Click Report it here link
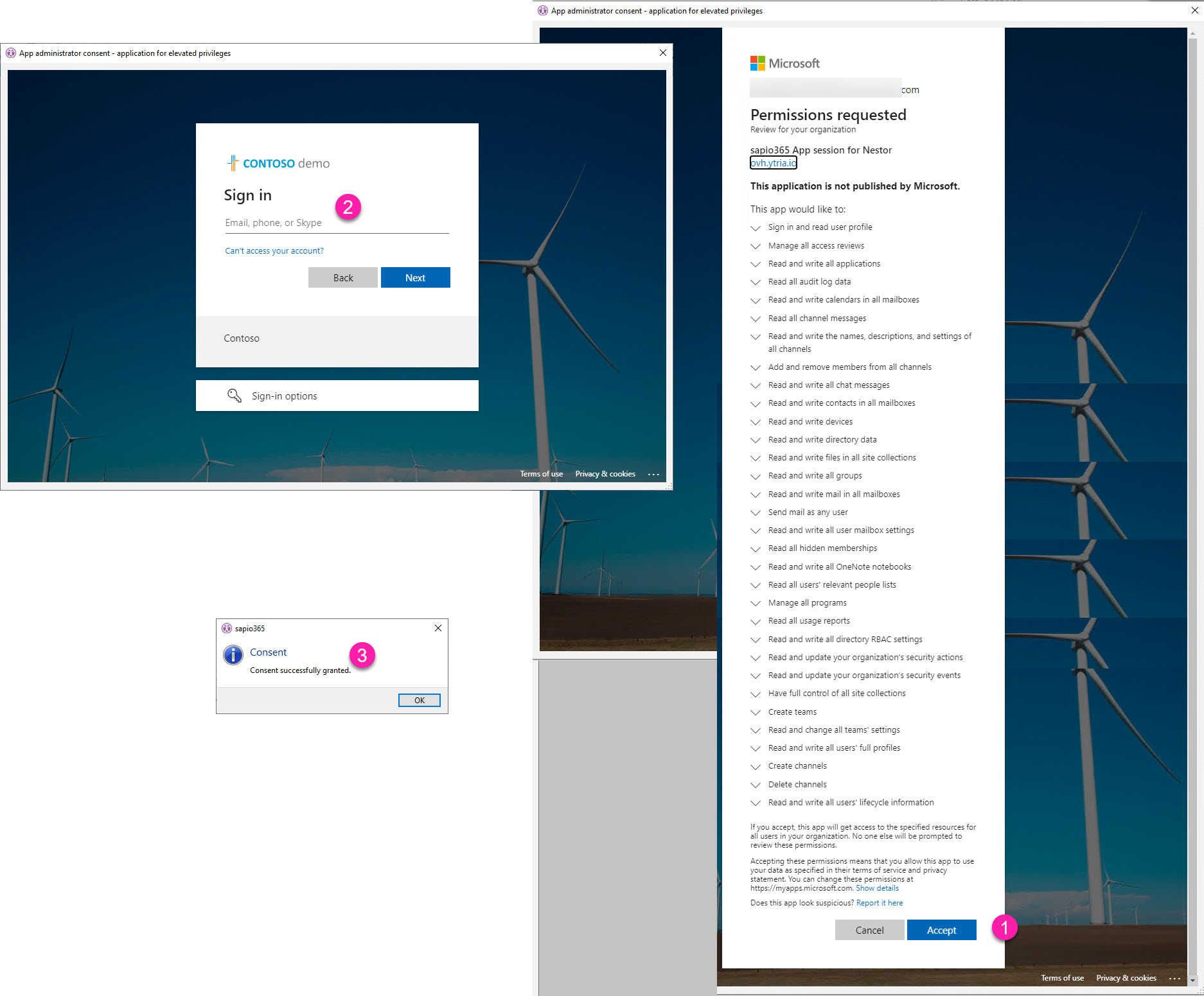 pyautogui.click(x=880, y=903)
